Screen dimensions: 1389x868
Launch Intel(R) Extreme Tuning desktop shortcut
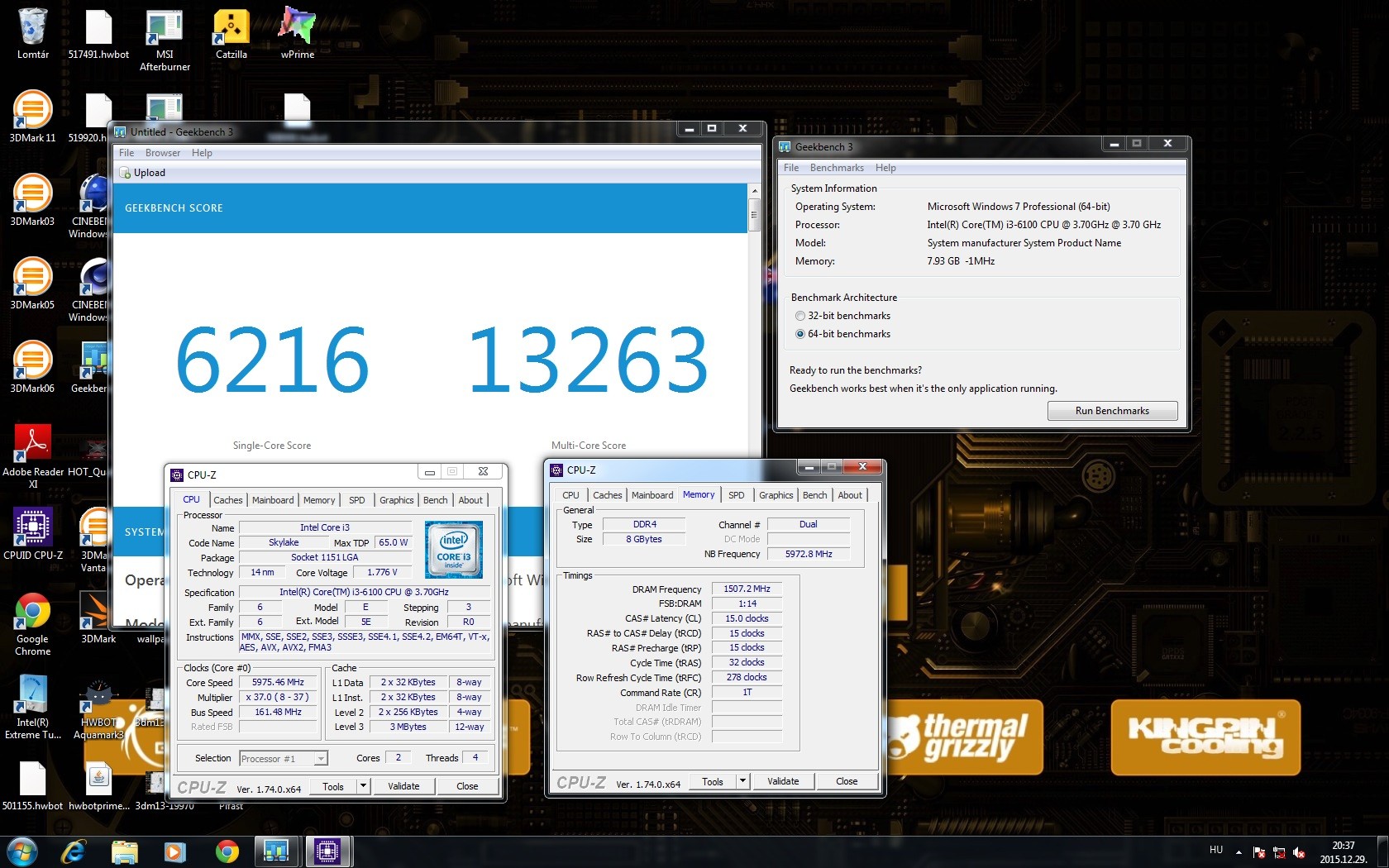point(33,707)
